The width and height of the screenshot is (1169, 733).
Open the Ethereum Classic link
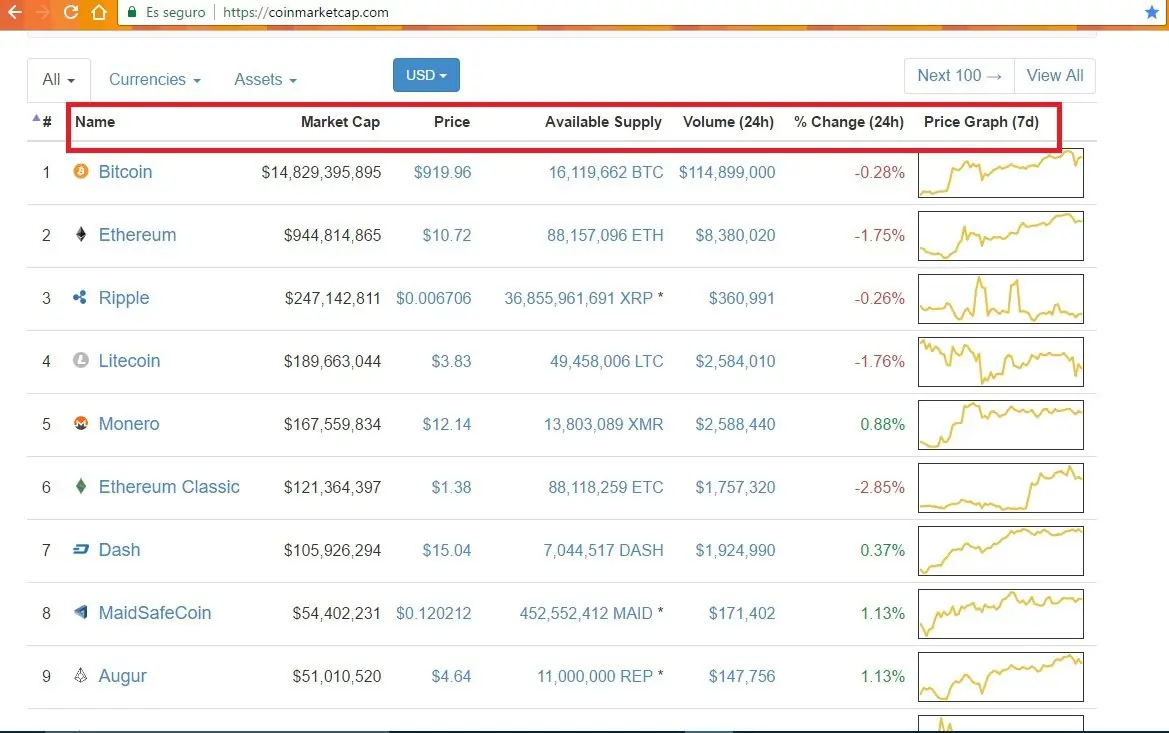(x=169, y=486)
